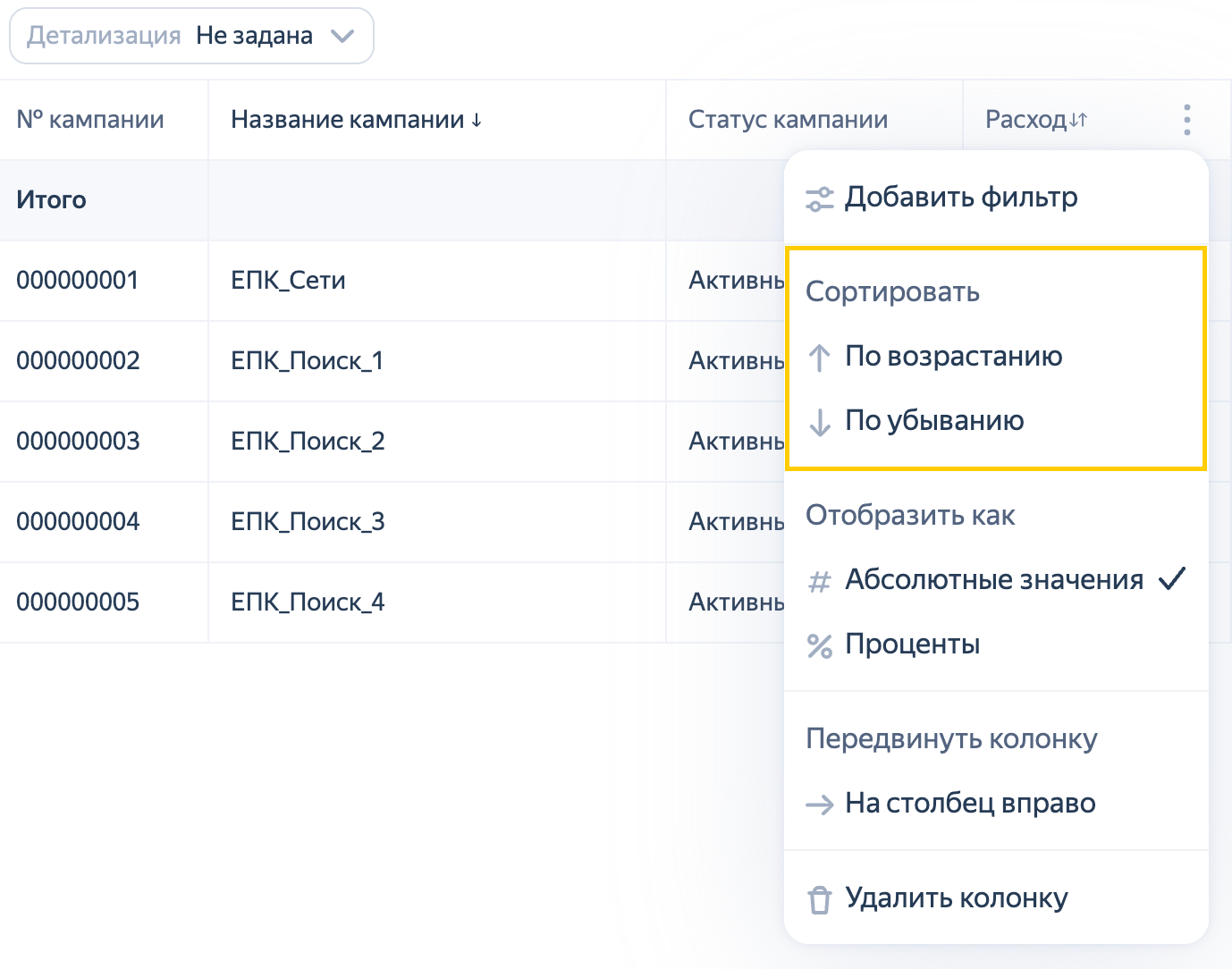Click the percent sign icon
Screen dimensions: 1232x969
[x=819, y=645]
